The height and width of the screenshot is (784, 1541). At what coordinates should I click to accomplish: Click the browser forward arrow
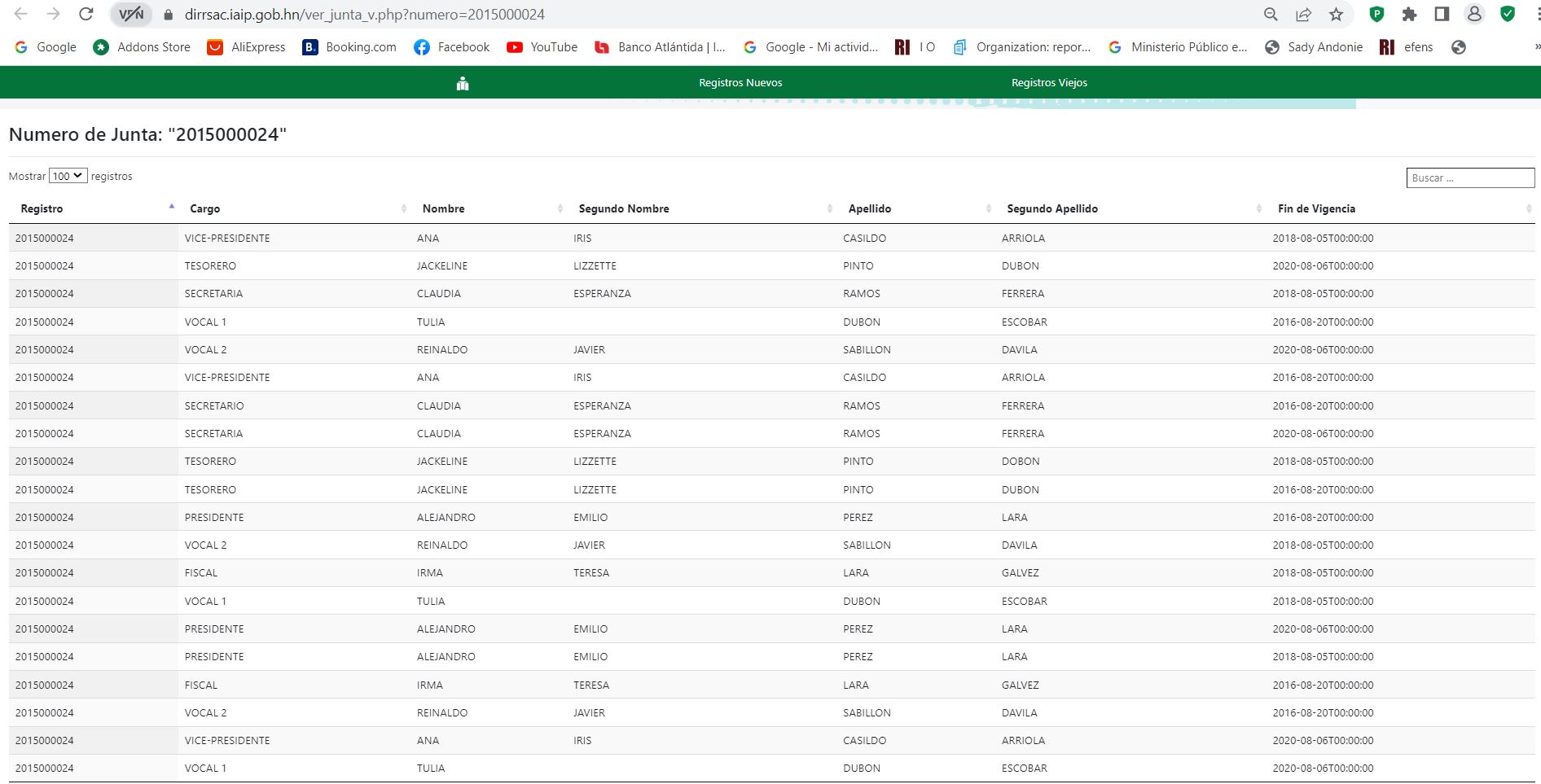point(53,14)
